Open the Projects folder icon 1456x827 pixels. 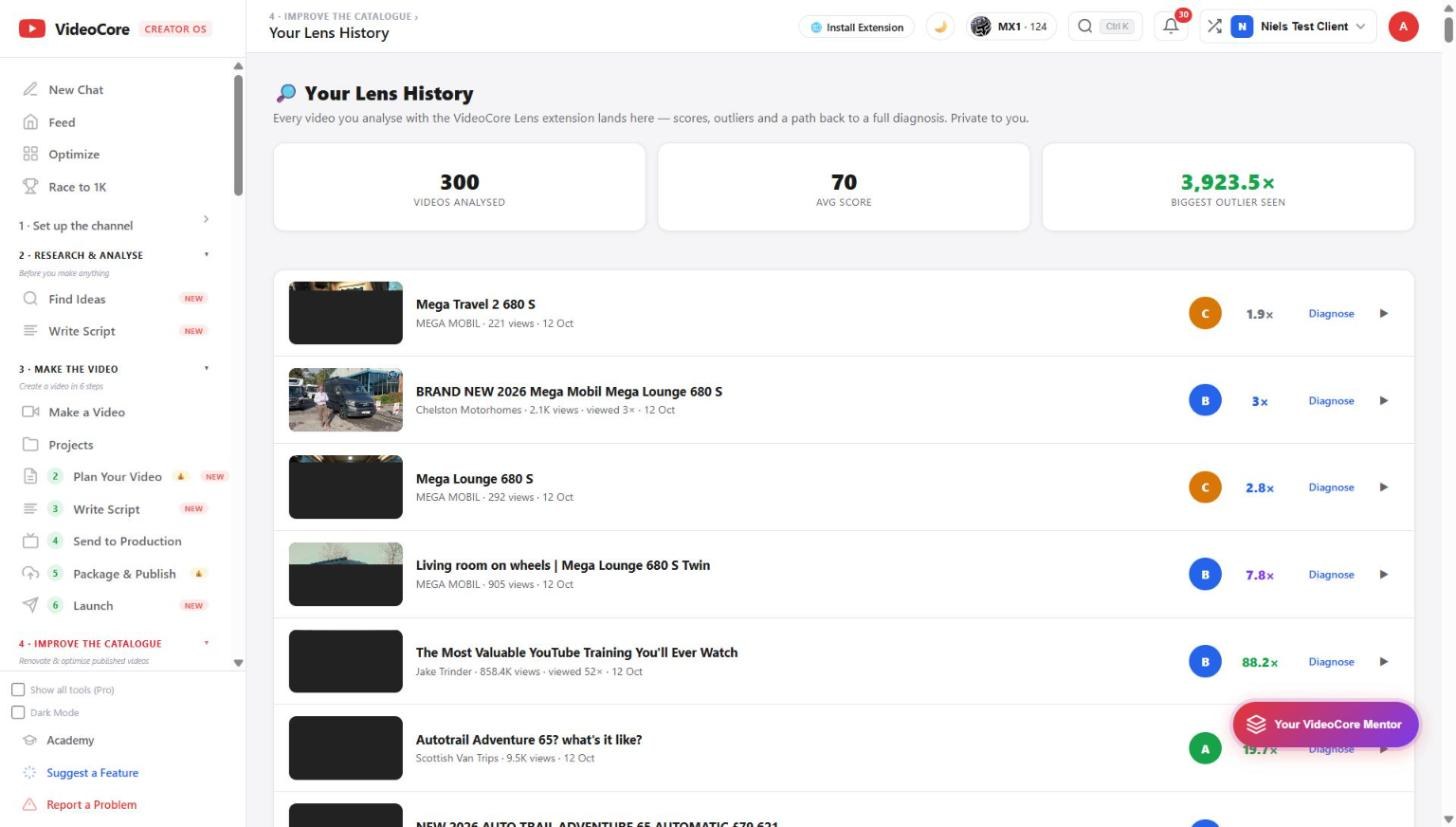(30, 445)
